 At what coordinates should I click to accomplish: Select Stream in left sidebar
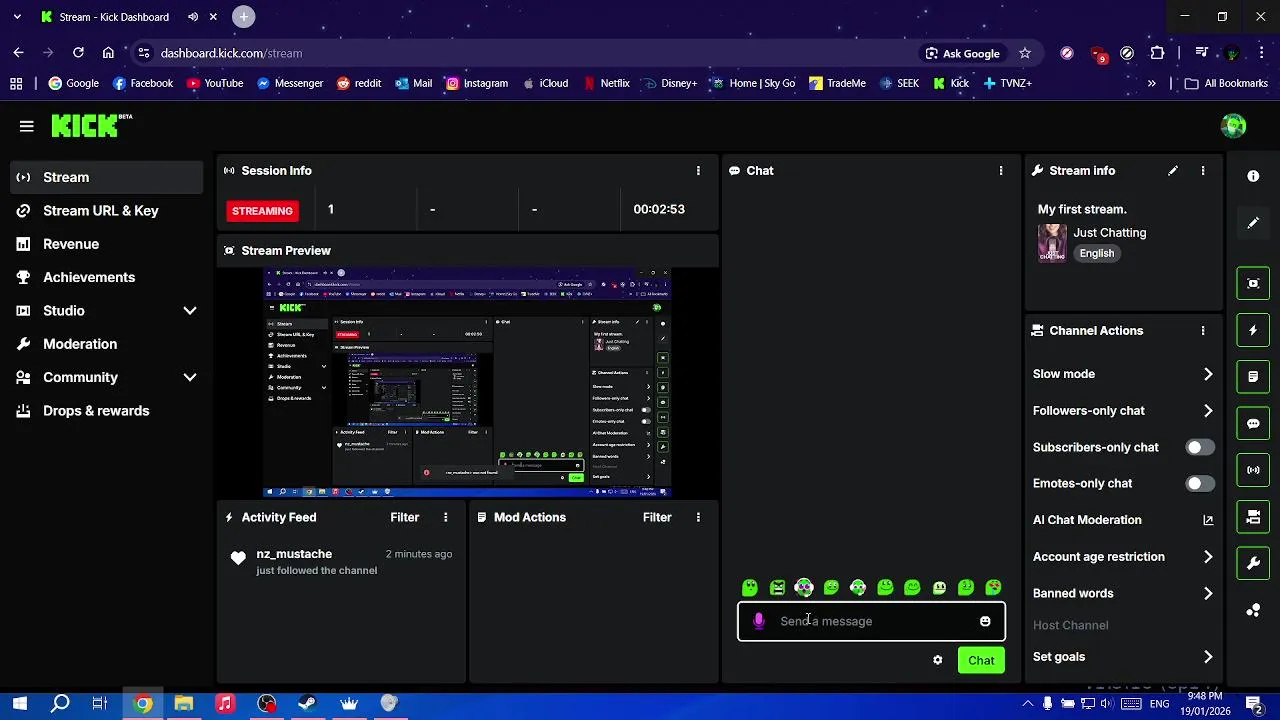click(x=106, y=177)
